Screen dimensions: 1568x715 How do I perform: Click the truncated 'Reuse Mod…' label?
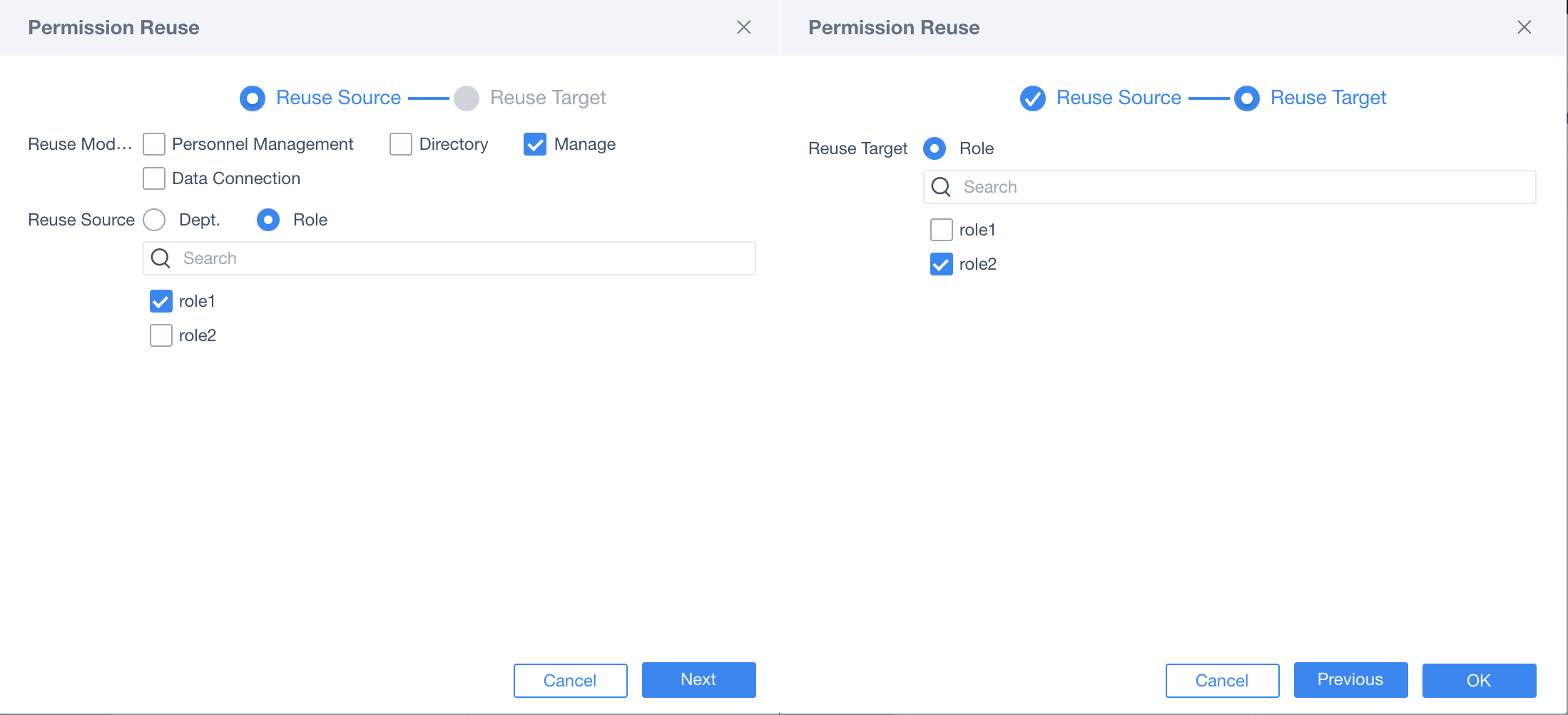[x=80, y=144]
